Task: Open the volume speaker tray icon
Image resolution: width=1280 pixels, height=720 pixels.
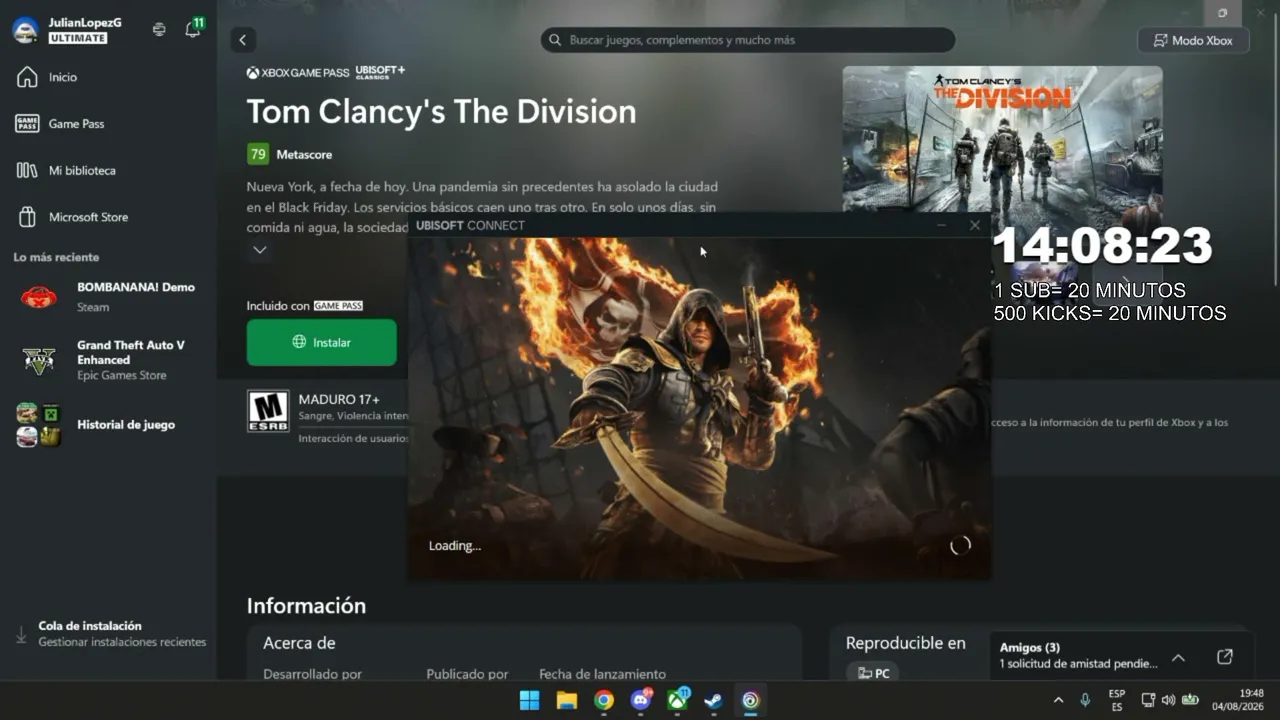Action: (x=1168, y=700)
